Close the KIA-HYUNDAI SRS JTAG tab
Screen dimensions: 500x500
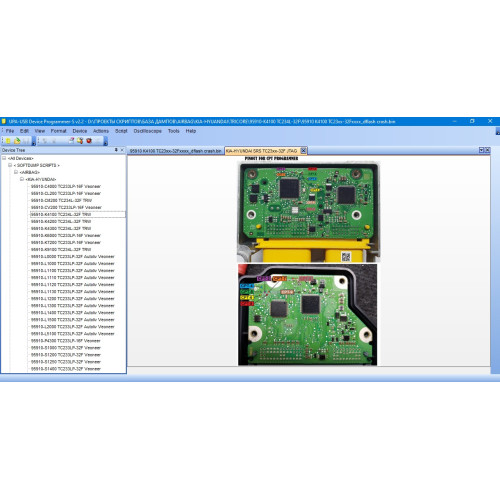click(303, 151)
